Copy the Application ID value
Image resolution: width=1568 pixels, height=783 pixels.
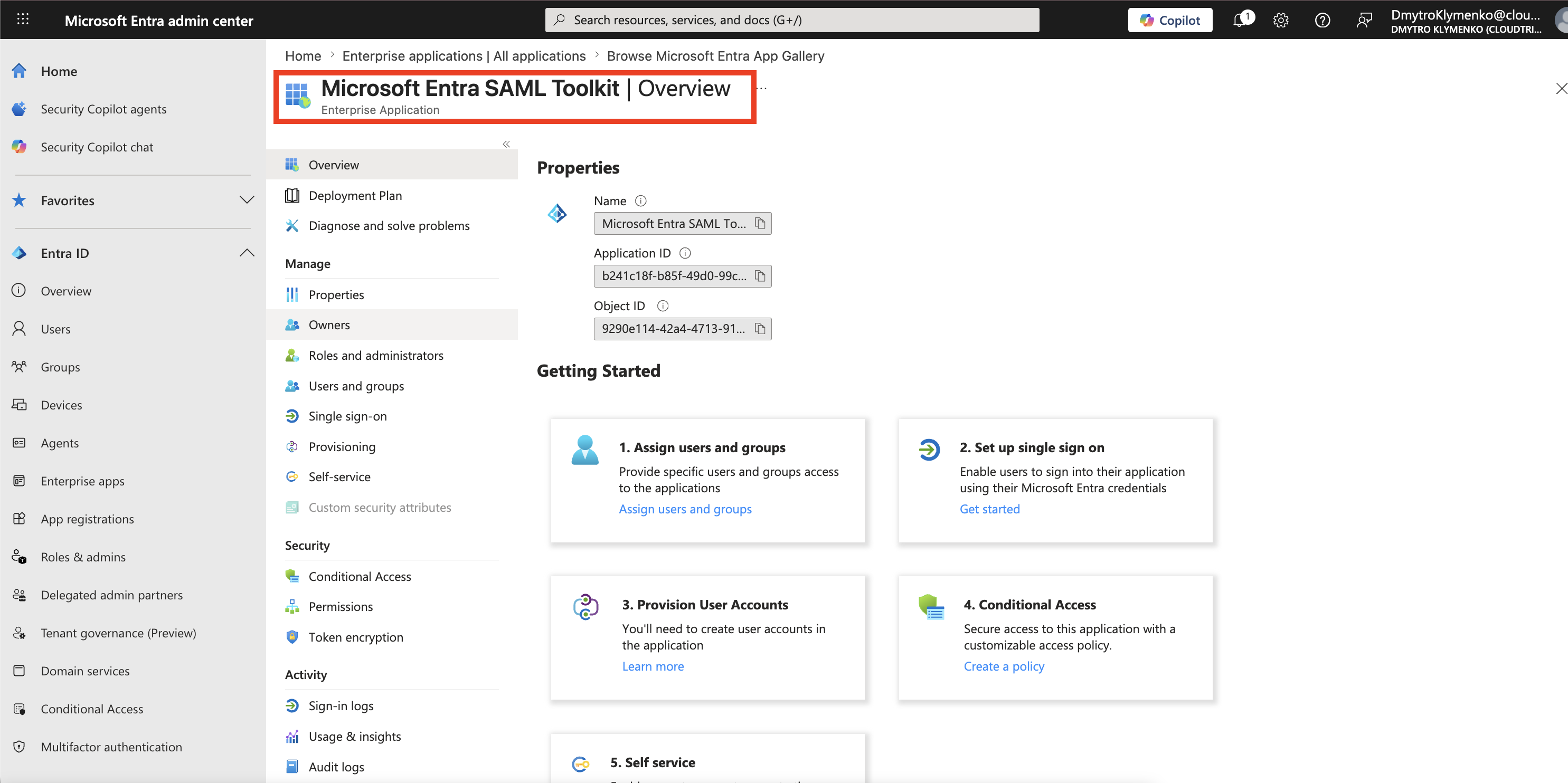point(760,276)
